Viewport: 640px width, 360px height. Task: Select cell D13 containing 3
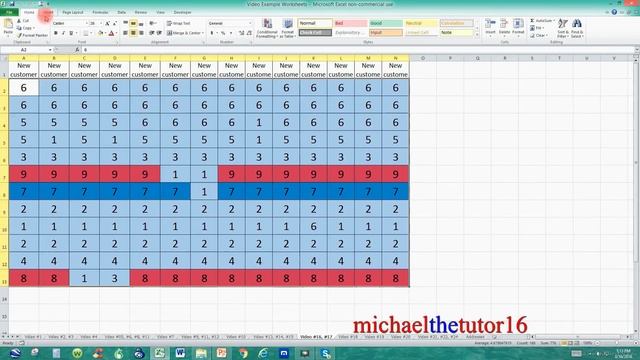115,278
